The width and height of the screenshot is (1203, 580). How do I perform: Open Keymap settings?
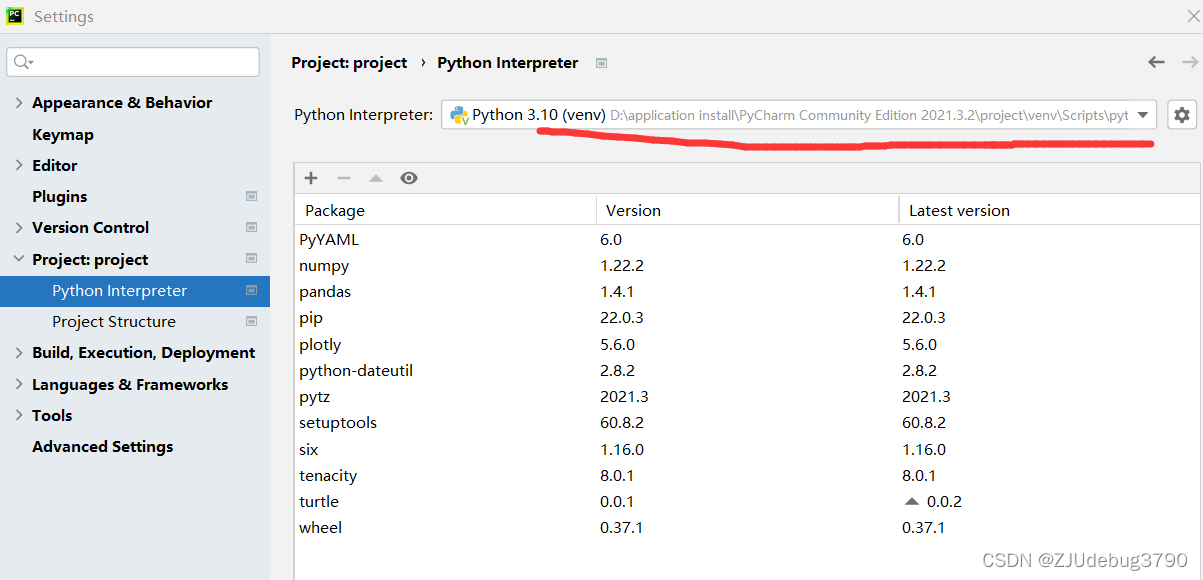[62, 134]
